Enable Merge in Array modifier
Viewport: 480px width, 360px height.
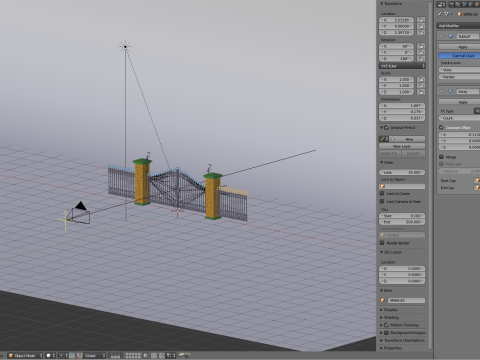tap(442, 157)
